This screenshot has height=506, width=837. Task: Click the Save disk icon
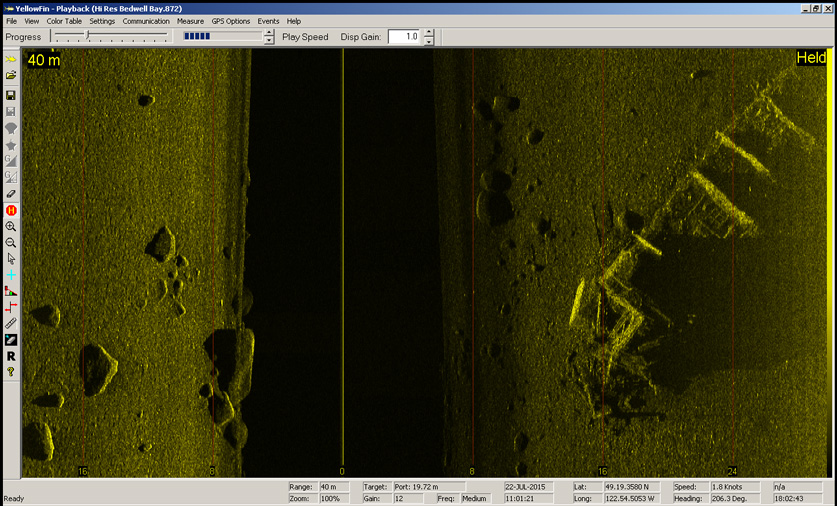point(11,95)
